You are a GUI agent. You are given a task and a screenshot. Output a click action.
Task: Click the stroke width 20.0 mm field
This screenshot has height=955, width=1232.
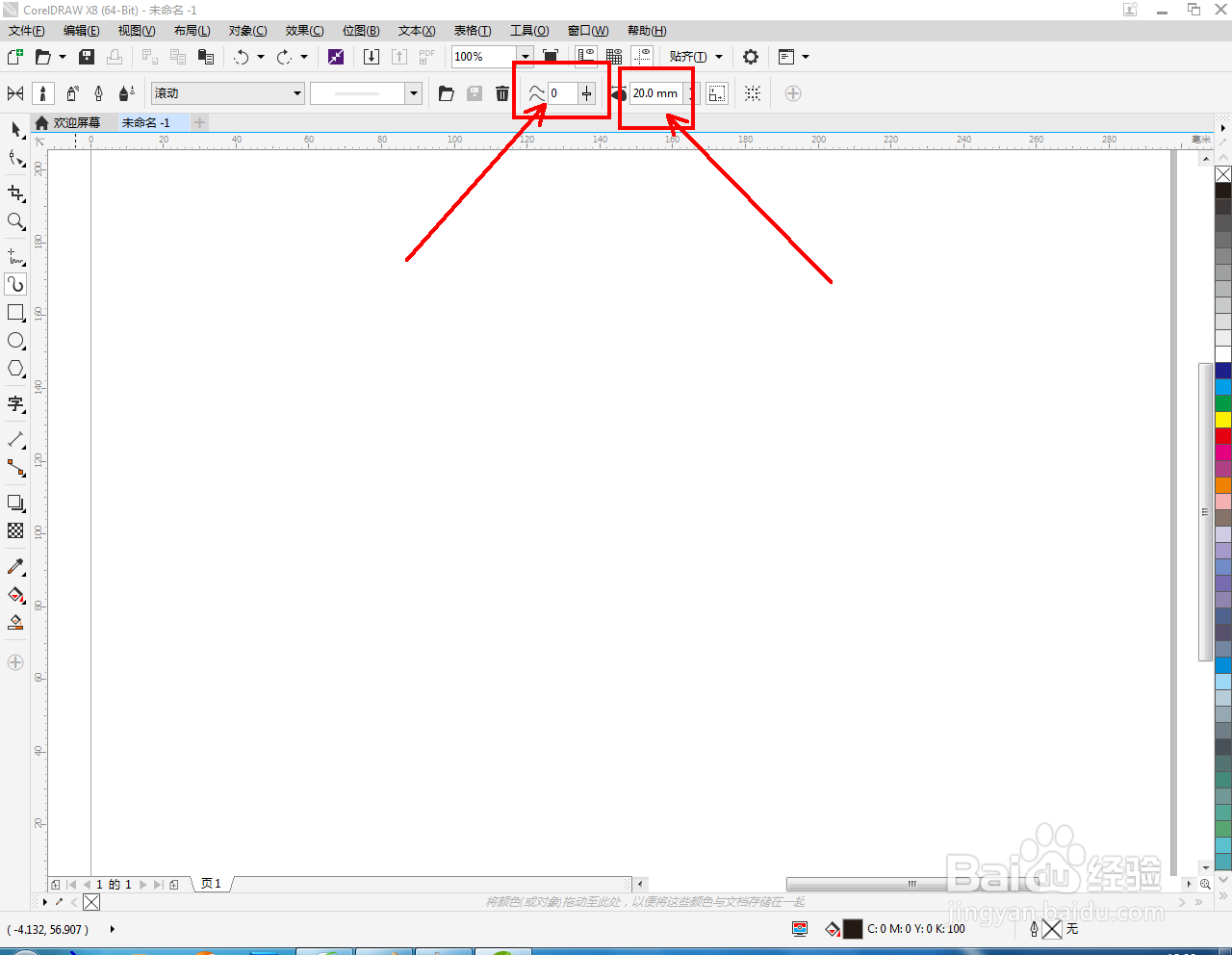[656, 93]
